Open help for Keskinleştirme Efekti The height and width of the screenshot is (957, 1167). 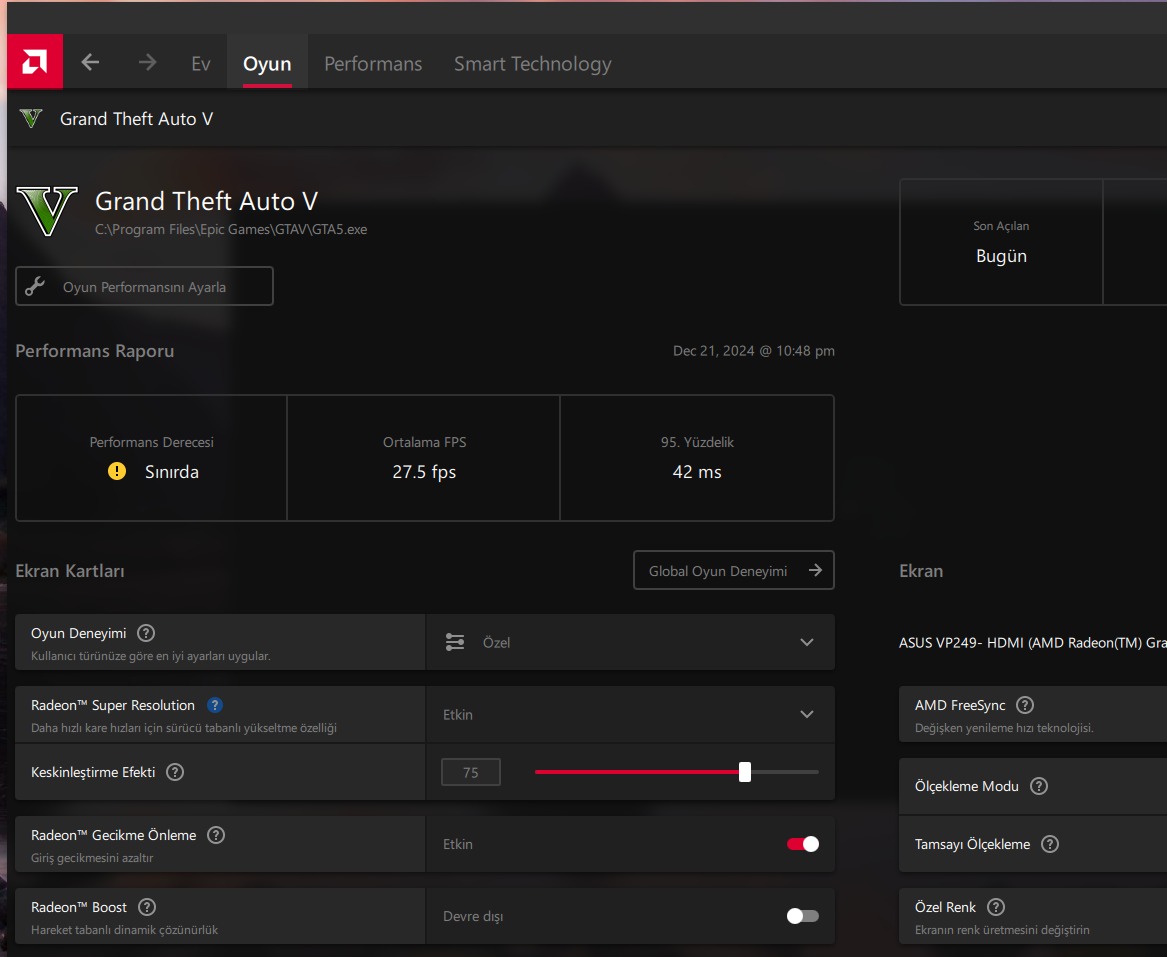[175, 772]
